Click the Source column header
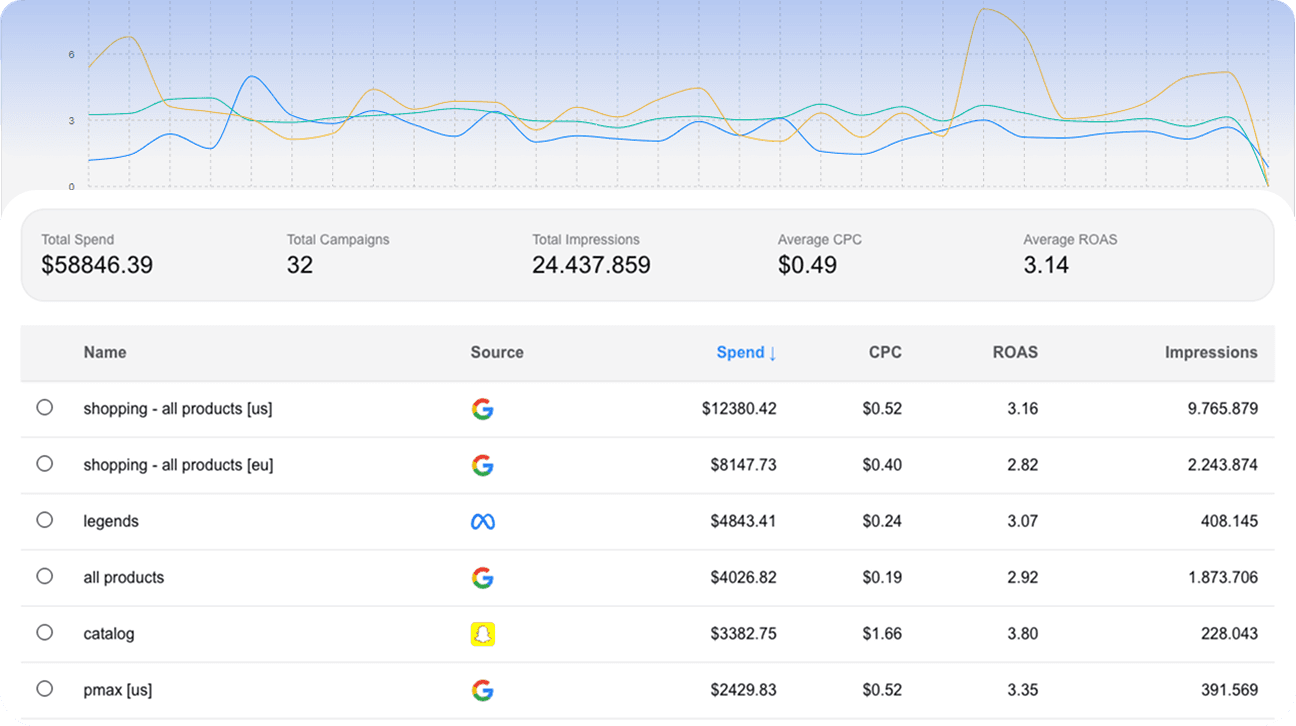The height and width of the screenshot is (726, 1296). pos(497,352)
